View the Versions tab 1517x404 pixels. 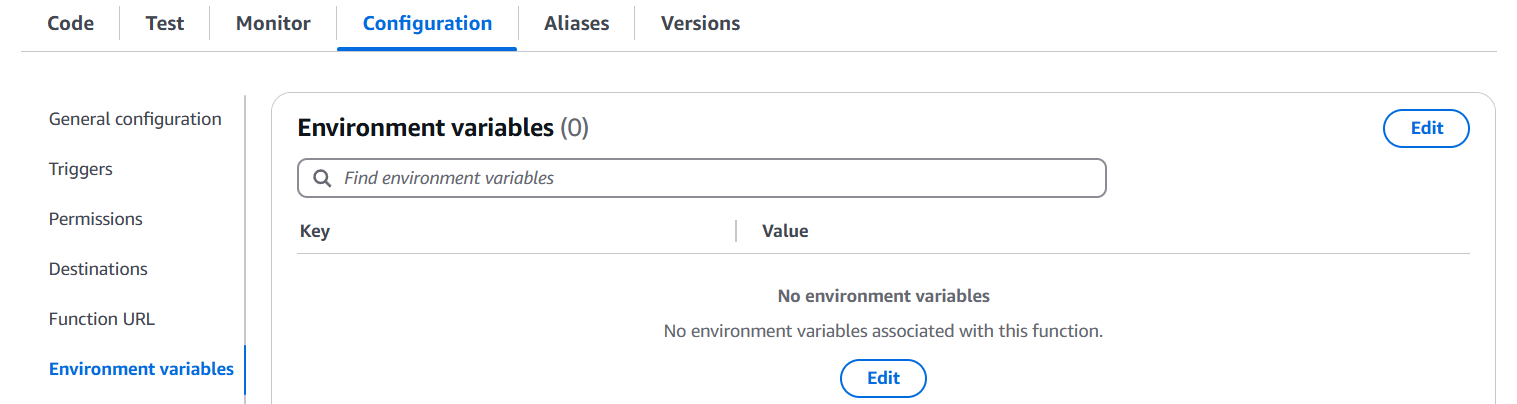[x=701, y=23]
